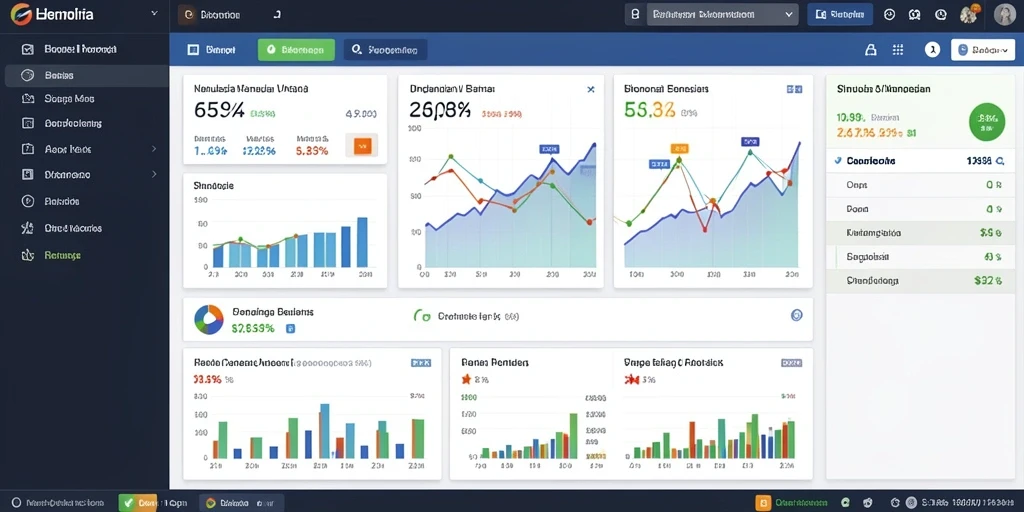Open the top search combo box dropdown arrow
Screen dimensions: 1024x512
(789, 14)
